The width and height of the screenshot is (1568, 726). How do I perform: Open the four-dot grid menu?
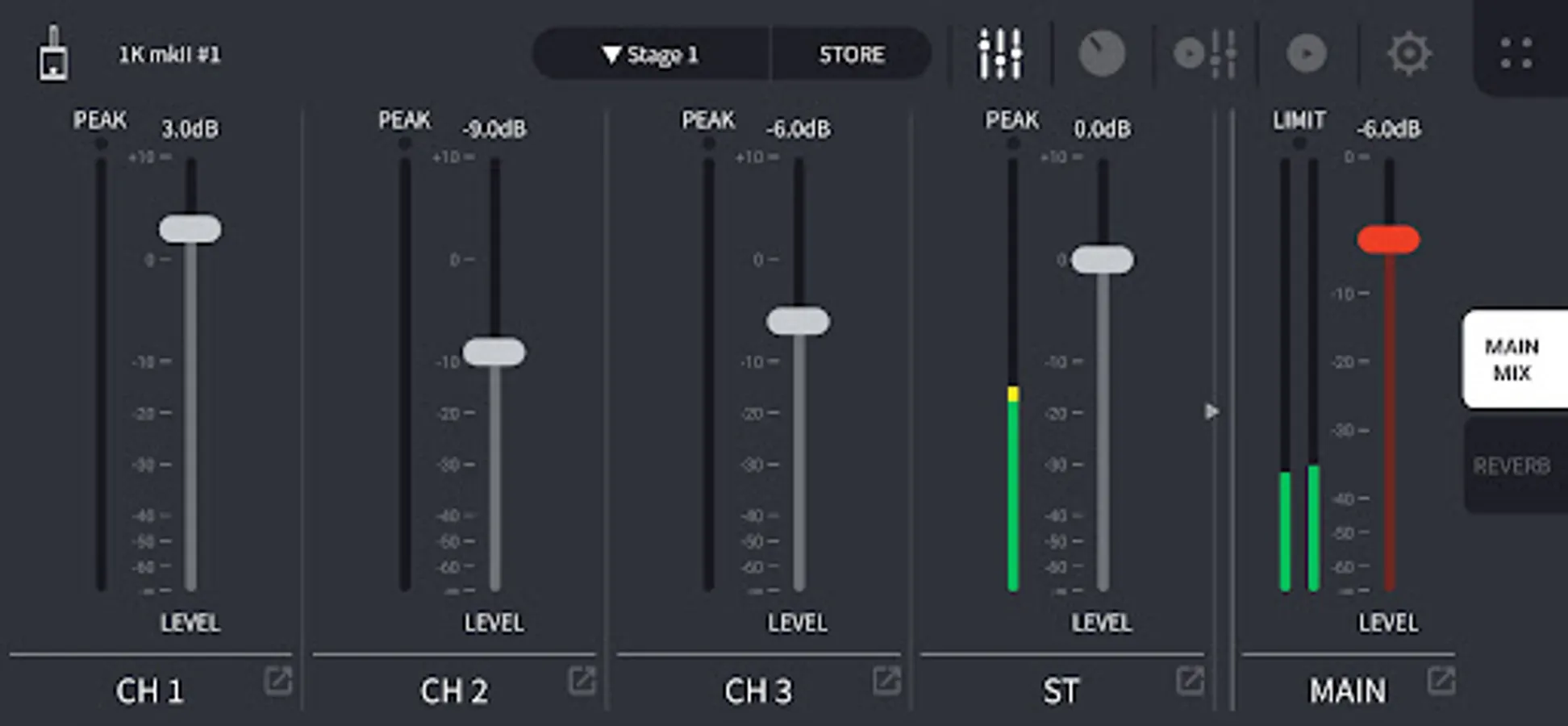pos(1516,53)
